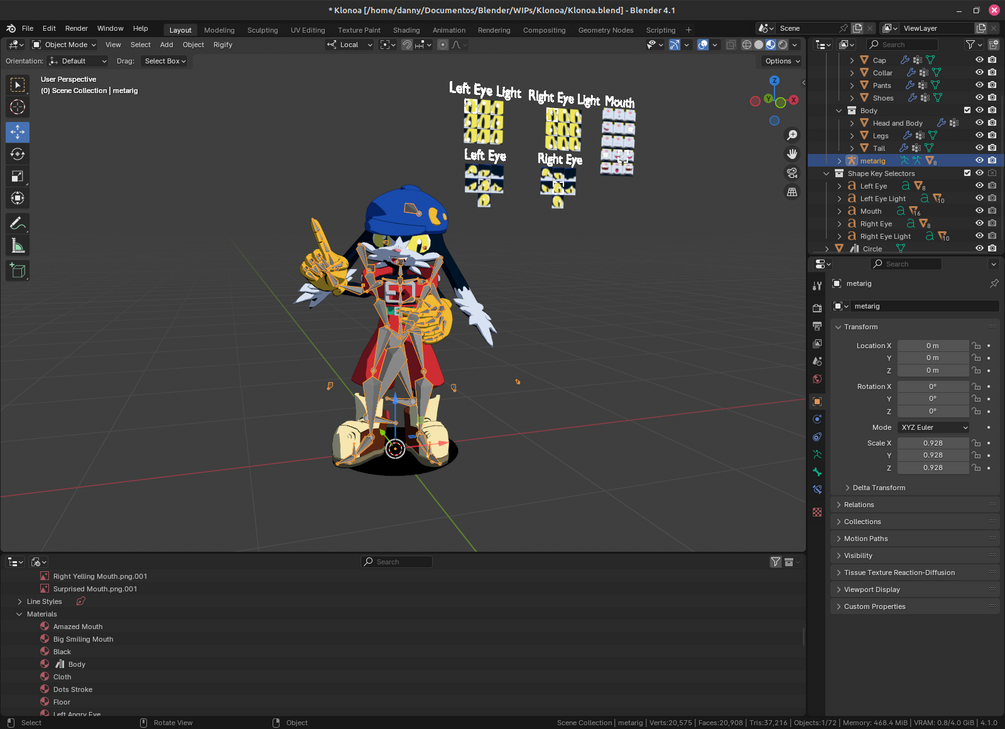Expand the Delta Transform subpanel
1005x729 pixels.
878,488
